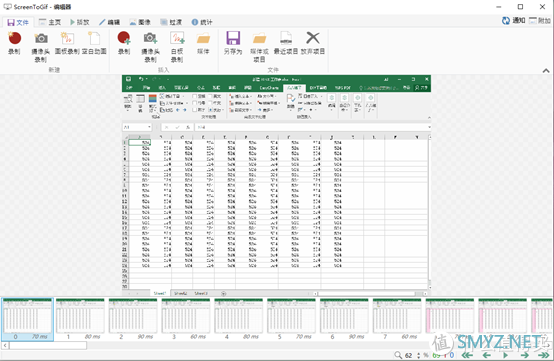Click the '70 ms' delay of frame 0

pos(40,337)
